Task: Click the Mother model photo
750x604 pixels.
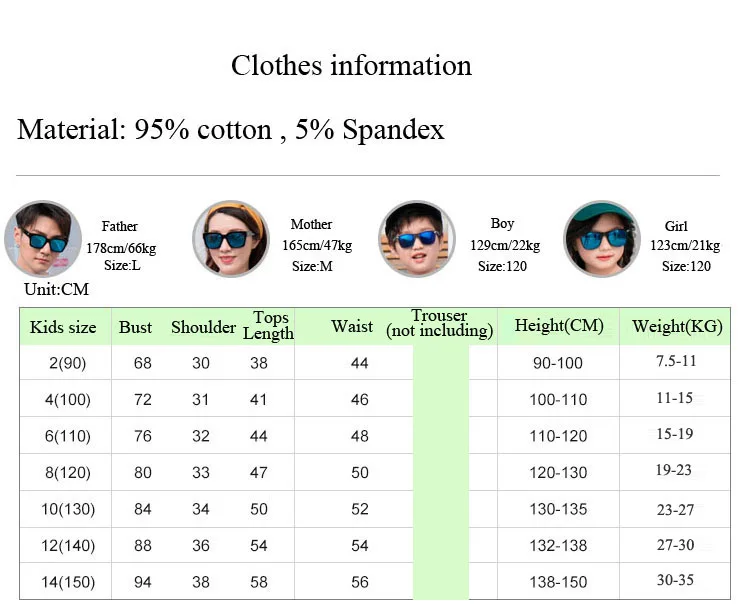Action: pos(231,238)
